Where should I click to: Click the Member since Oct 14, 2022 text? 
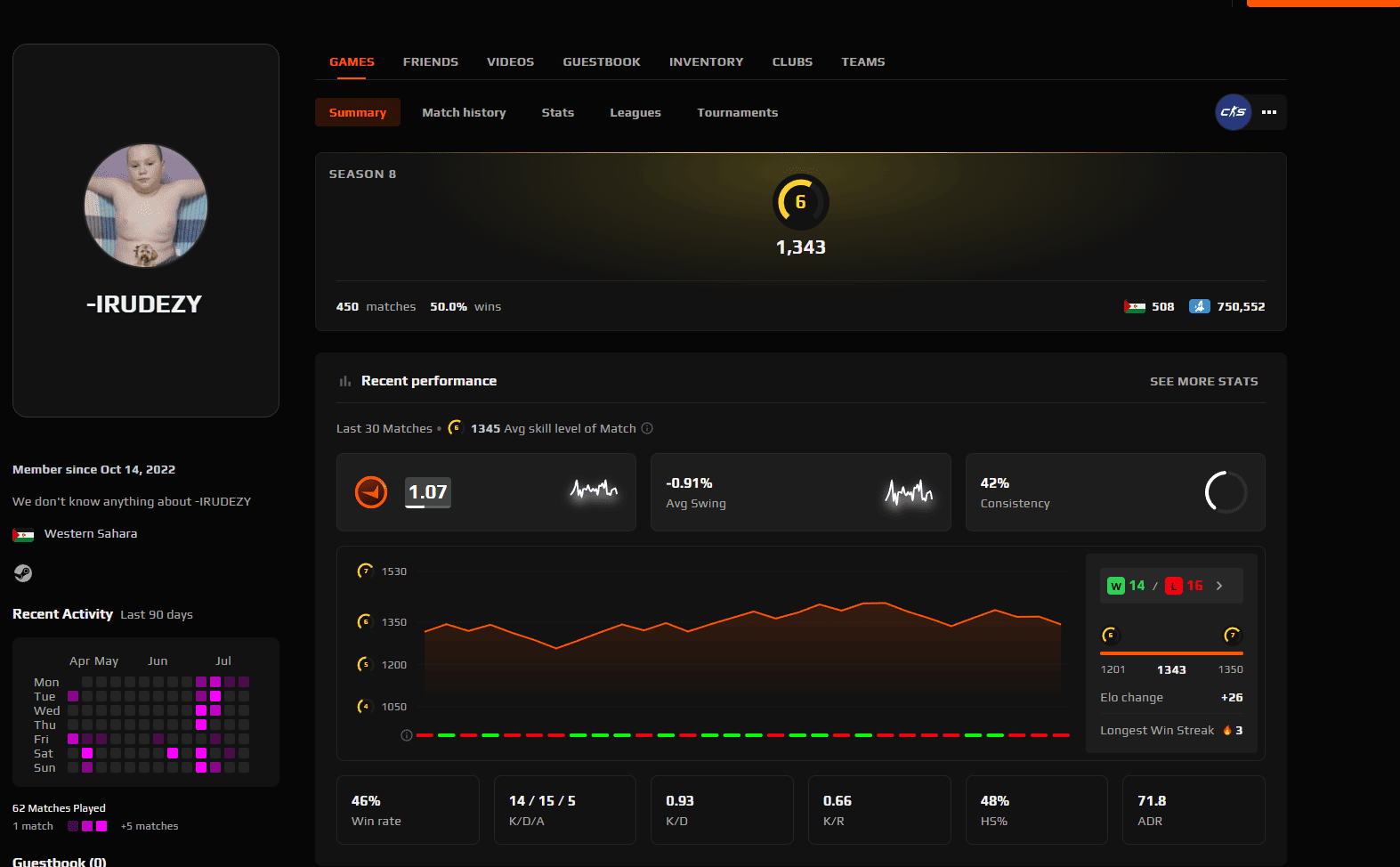click(x=94, y=469)
